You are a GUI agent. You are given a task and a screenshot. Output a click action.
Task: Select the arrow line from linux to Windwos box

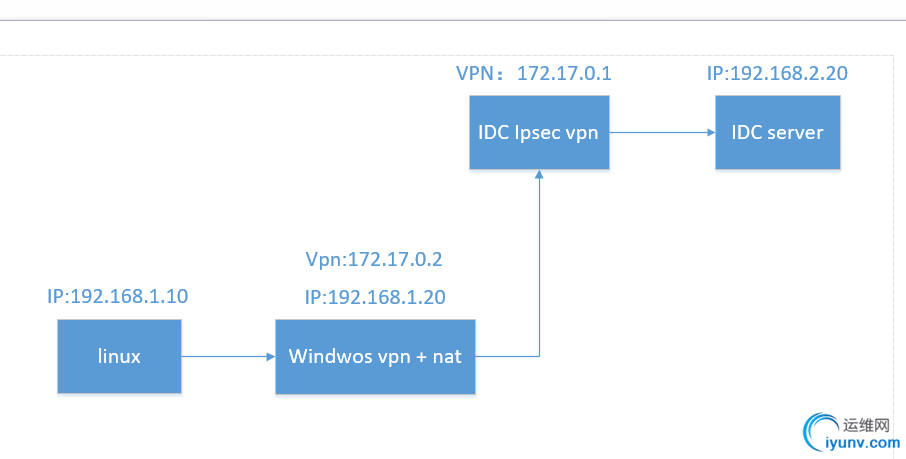(x=225, y=356)
